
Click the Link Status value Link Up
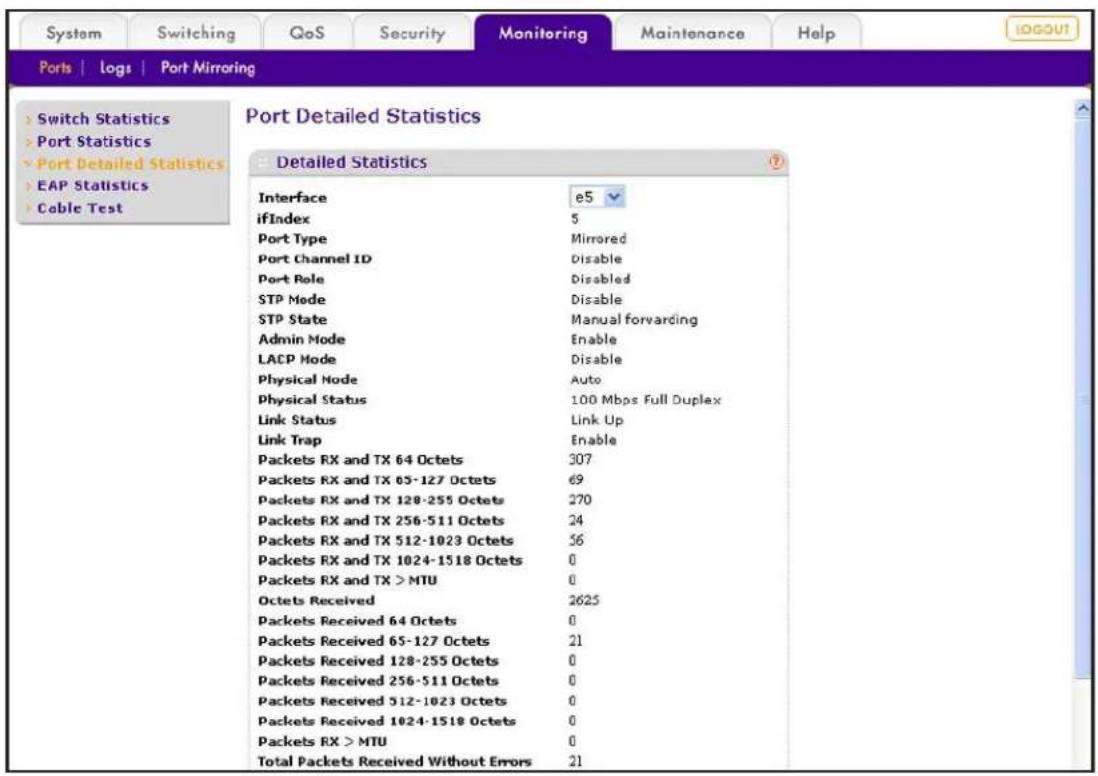pos(597,420)
